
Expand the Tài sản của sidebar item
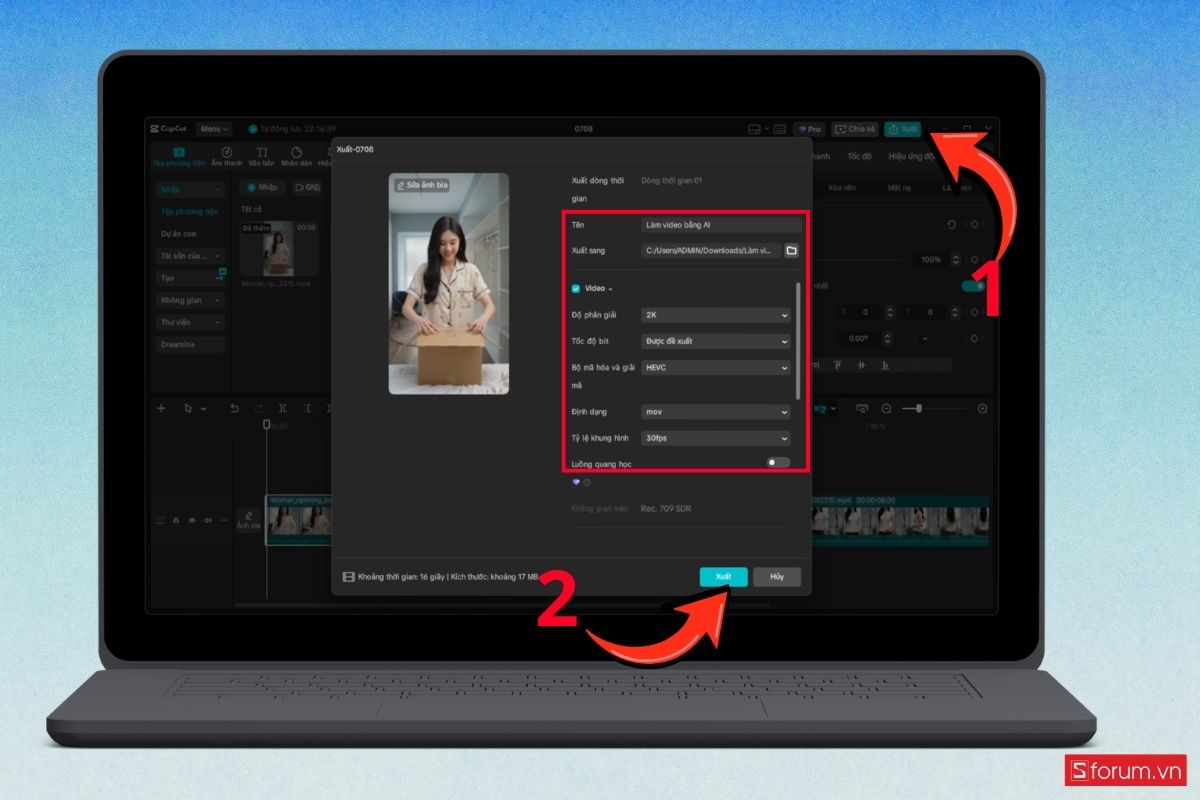click(x=190, y=255)
